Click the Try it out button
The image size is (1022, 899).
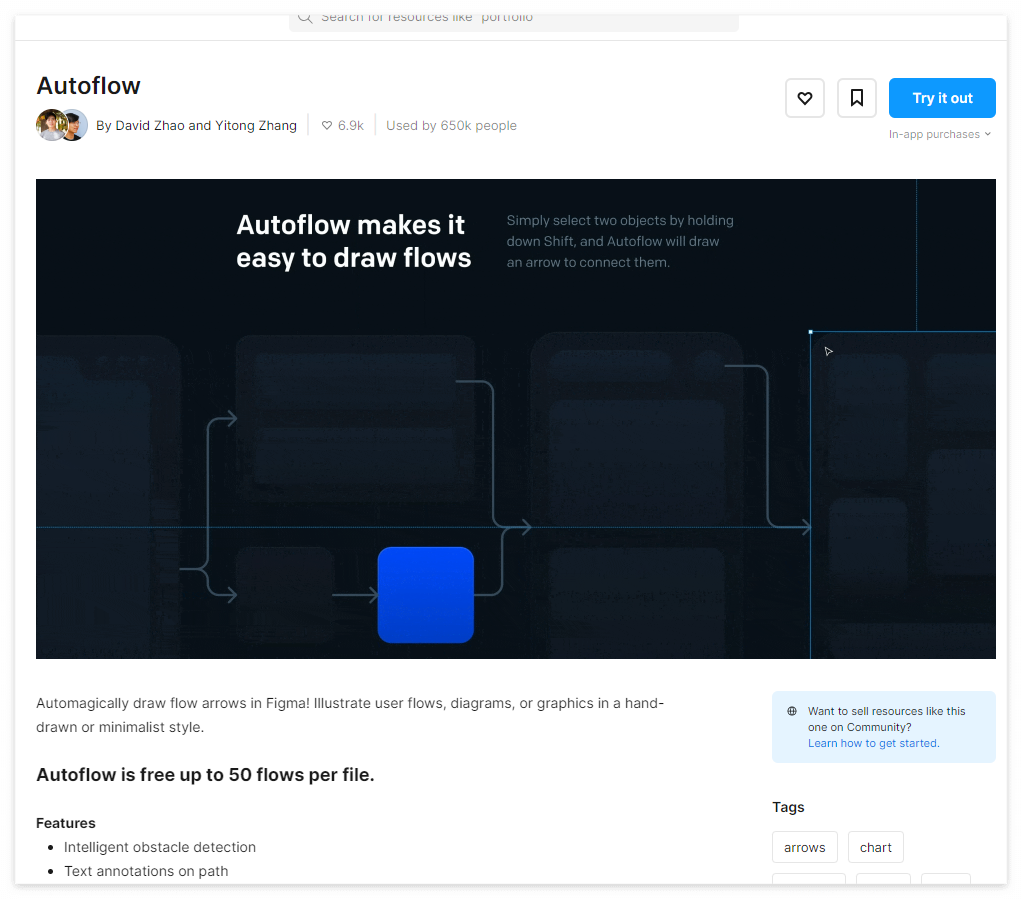coord(942,98)
